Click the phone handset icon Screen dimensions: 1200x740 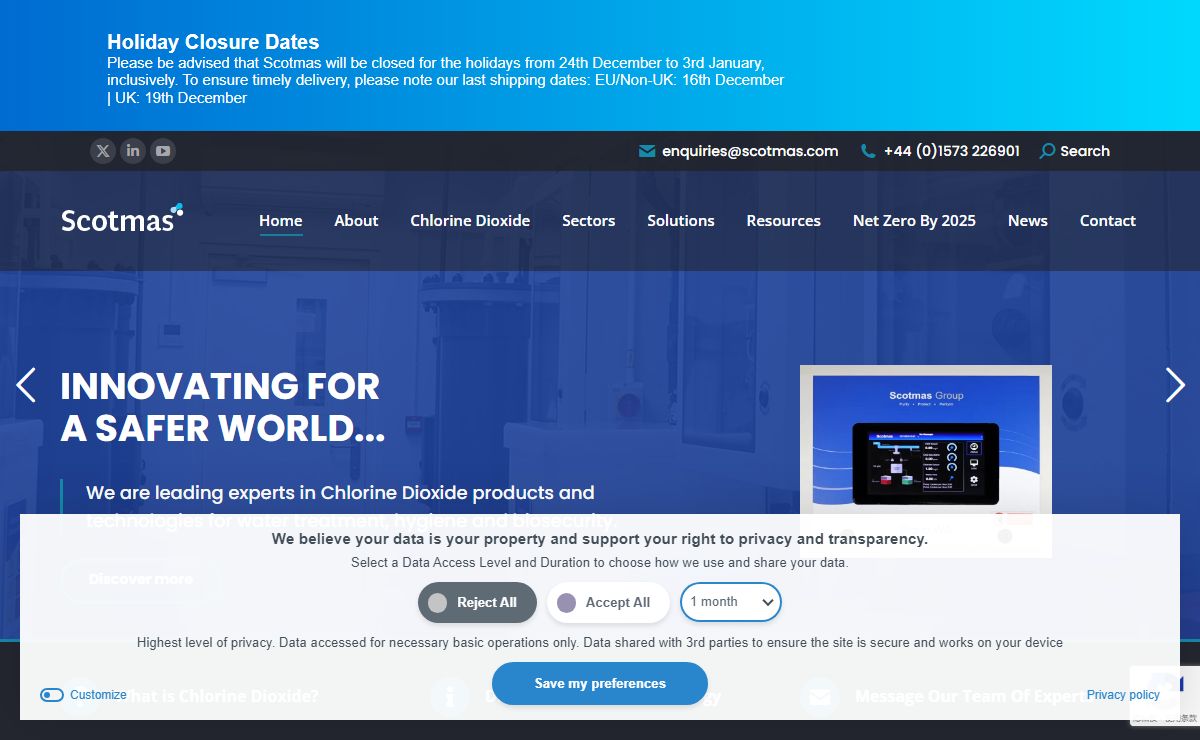coord(868,151)
